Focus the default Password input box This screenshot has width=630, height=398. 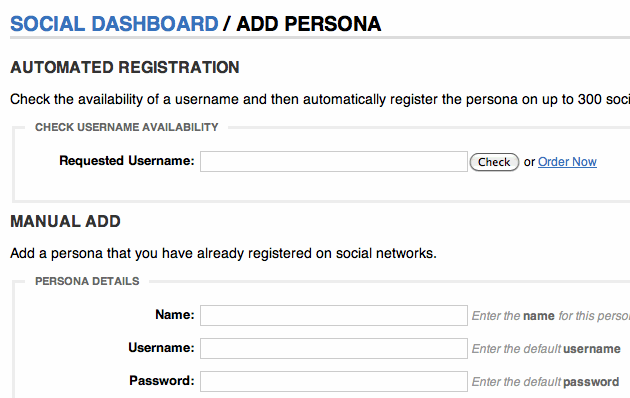click(334, 381)
